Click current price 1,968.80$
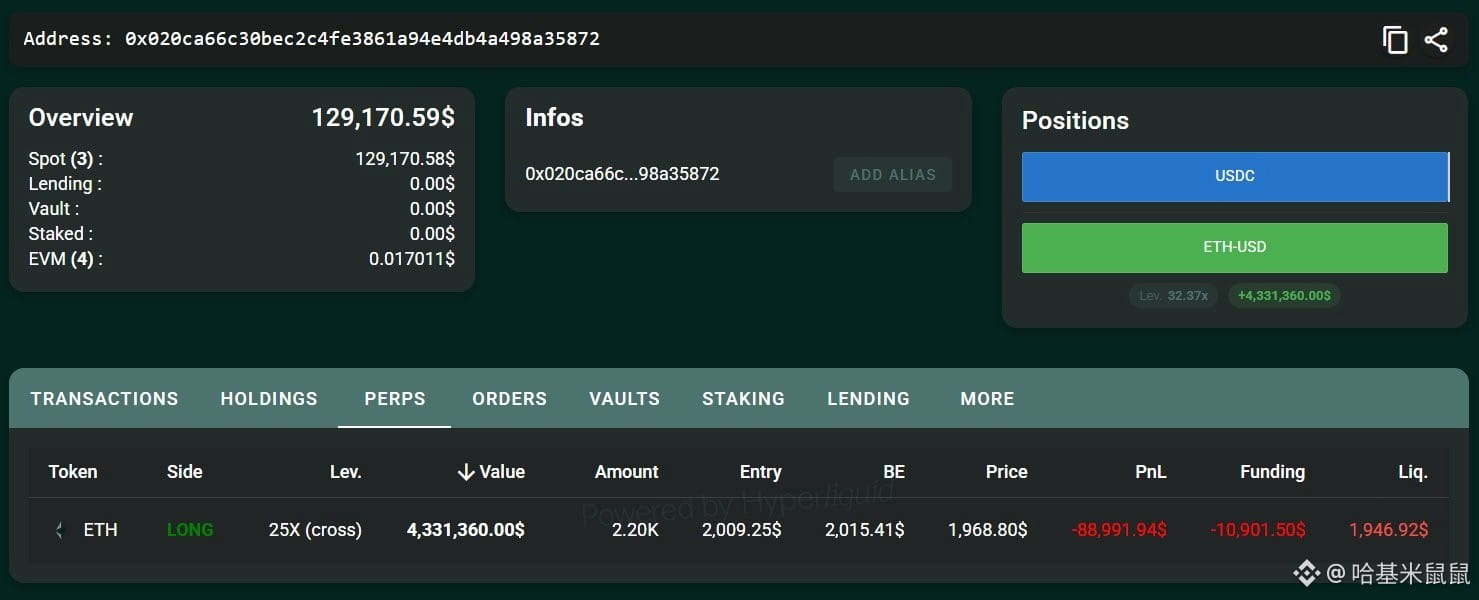The image size is (1479, 600). point(988,530)
